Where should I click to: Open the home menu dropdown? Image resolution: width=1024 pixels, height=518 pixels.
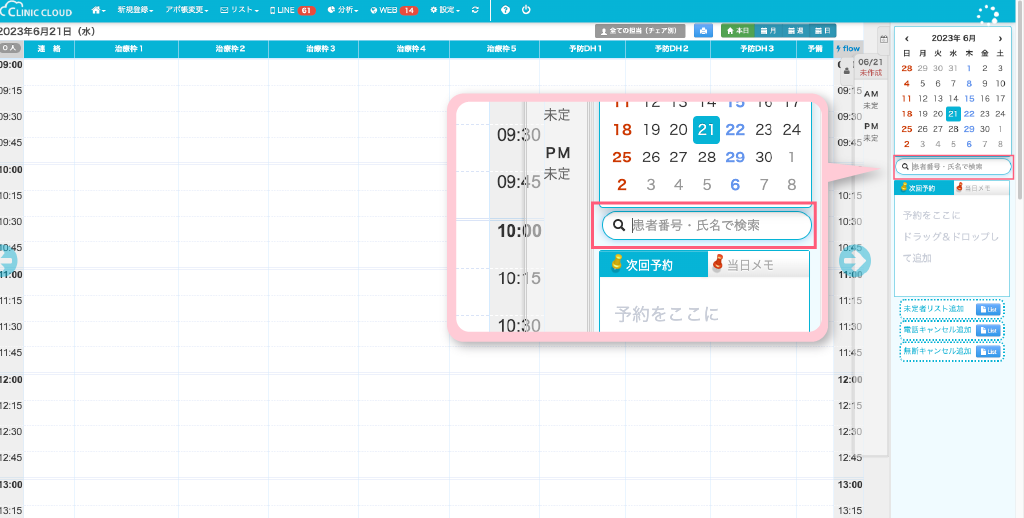point(98,10)
